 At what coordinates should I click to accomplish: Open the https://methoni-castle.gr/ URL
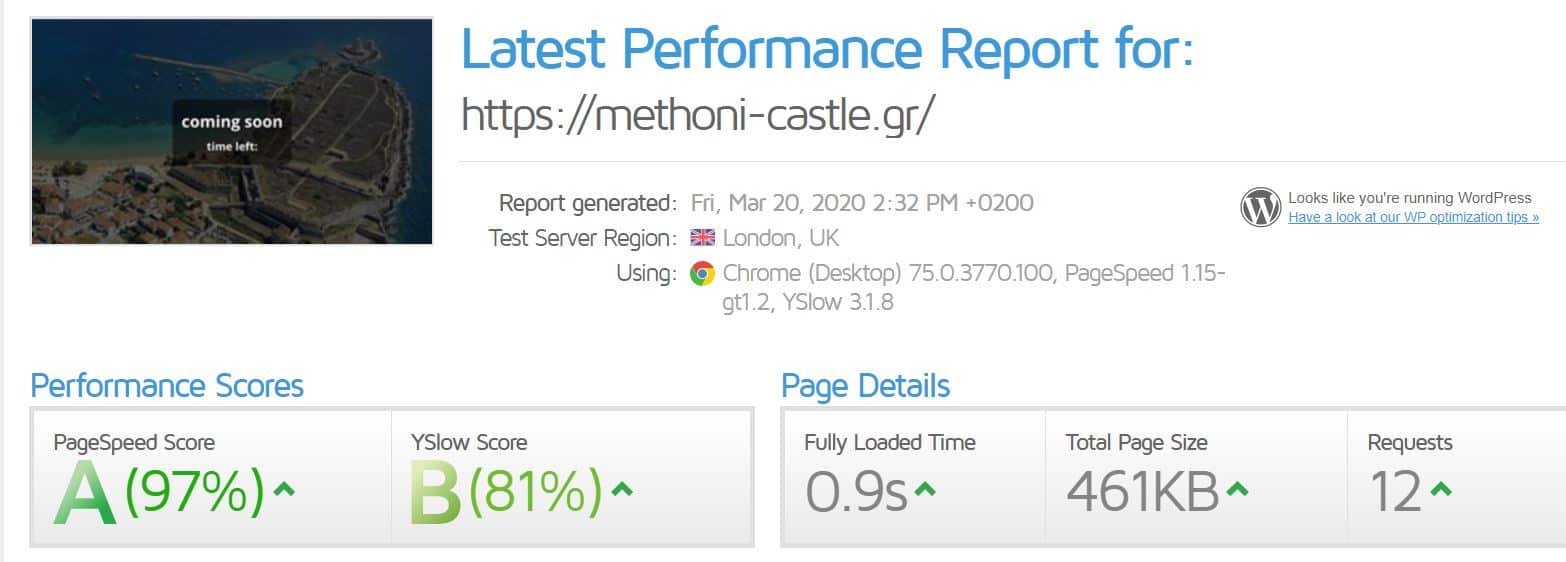[698, 115]
